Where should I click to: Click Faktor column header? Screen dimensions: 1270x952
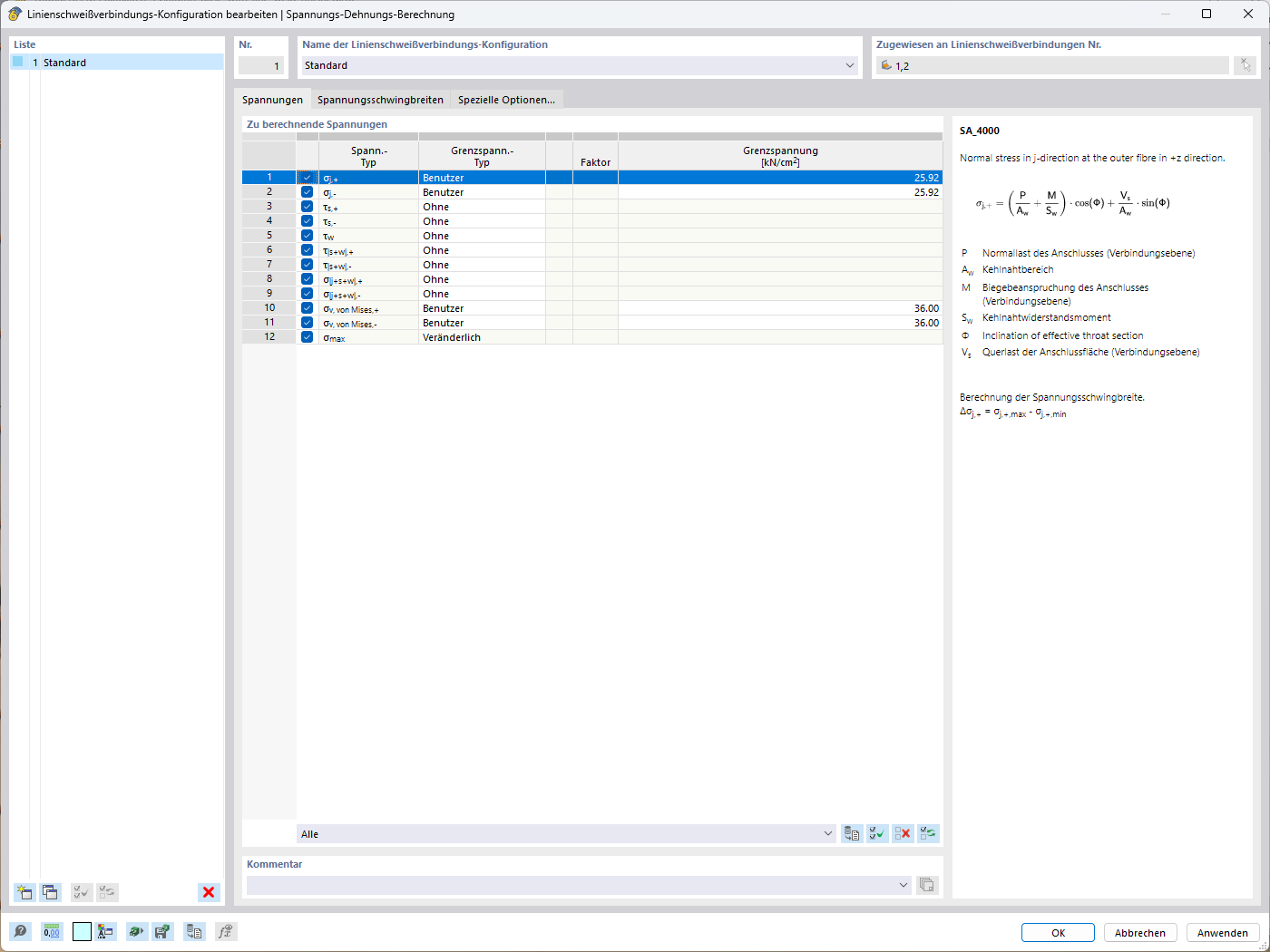[x=595, y=156]
